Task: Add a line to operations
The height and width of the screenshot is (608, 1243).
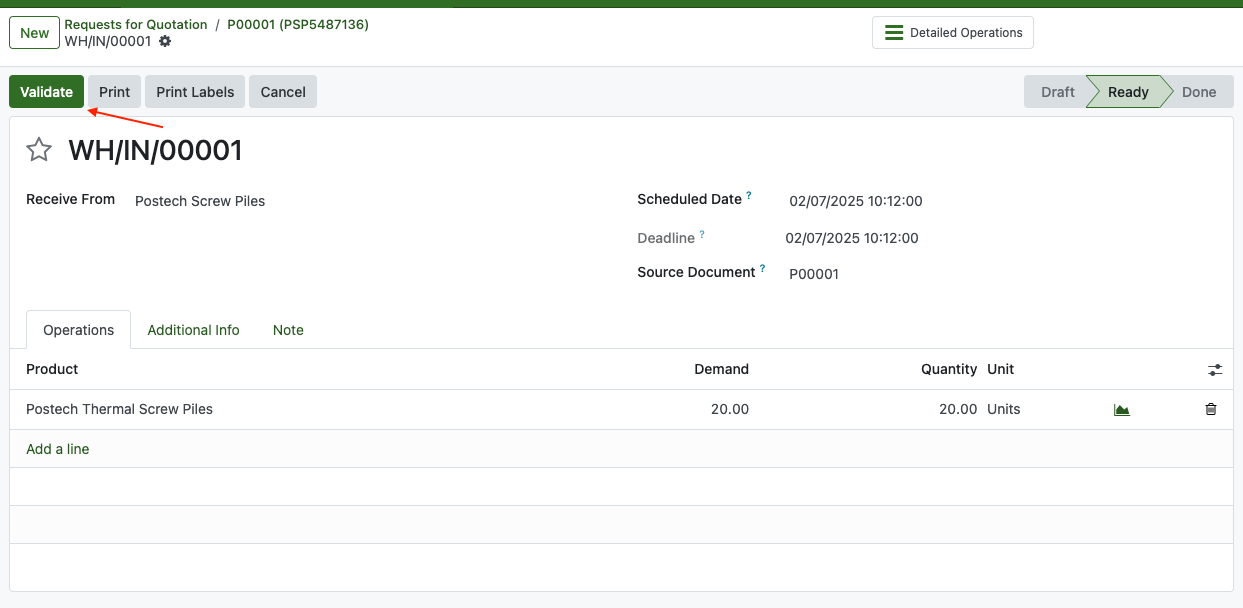Action: (58, 449)
